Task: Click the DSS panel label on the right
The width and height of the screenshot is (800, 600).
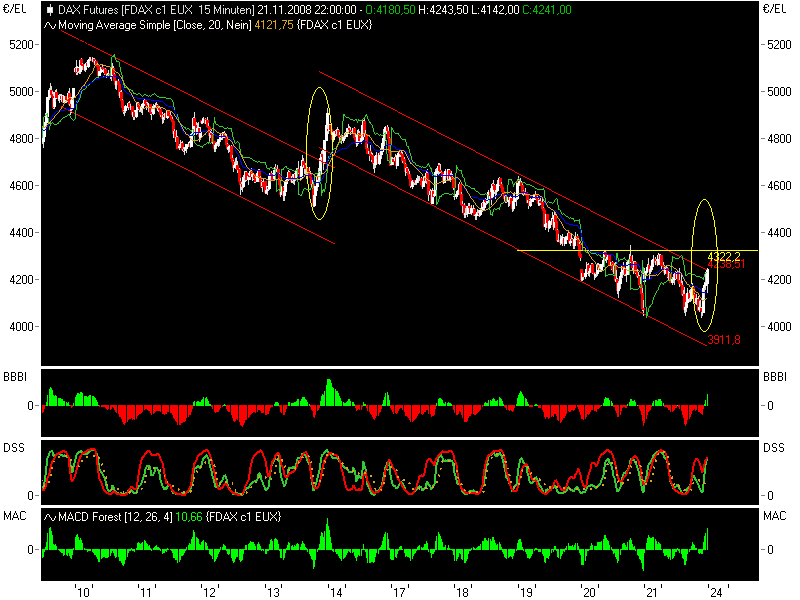Action: pyautogui.click(x=774, y=448)
